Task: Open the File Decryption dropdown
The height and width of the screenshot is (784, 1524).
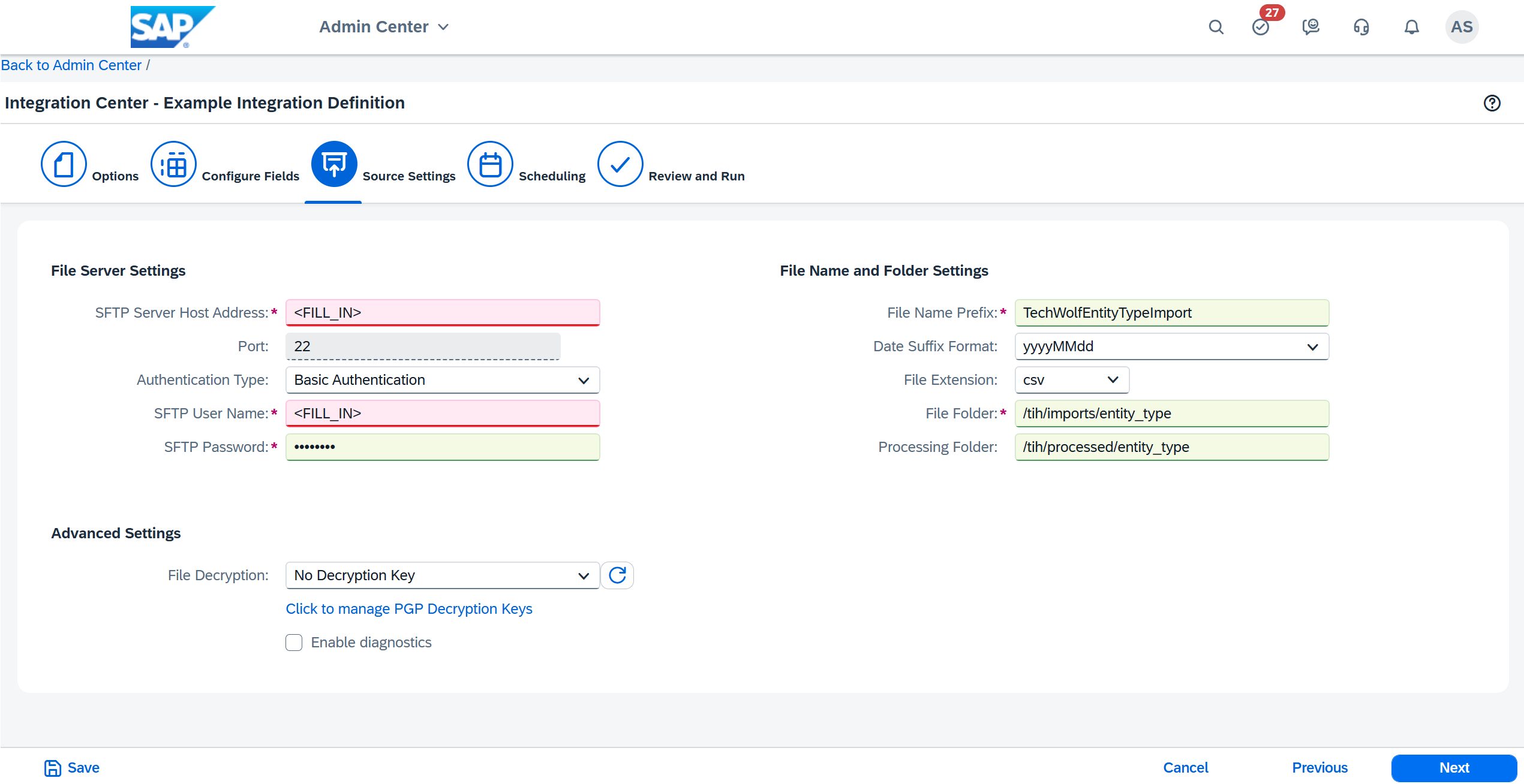Action: coord(443,575)
